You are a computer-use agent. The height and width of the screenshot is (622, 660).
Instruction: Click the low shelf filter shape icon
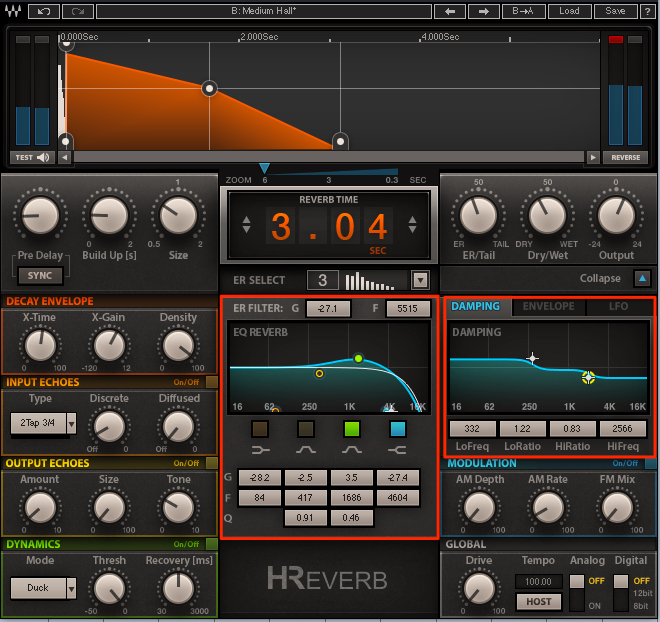point(261,450)
